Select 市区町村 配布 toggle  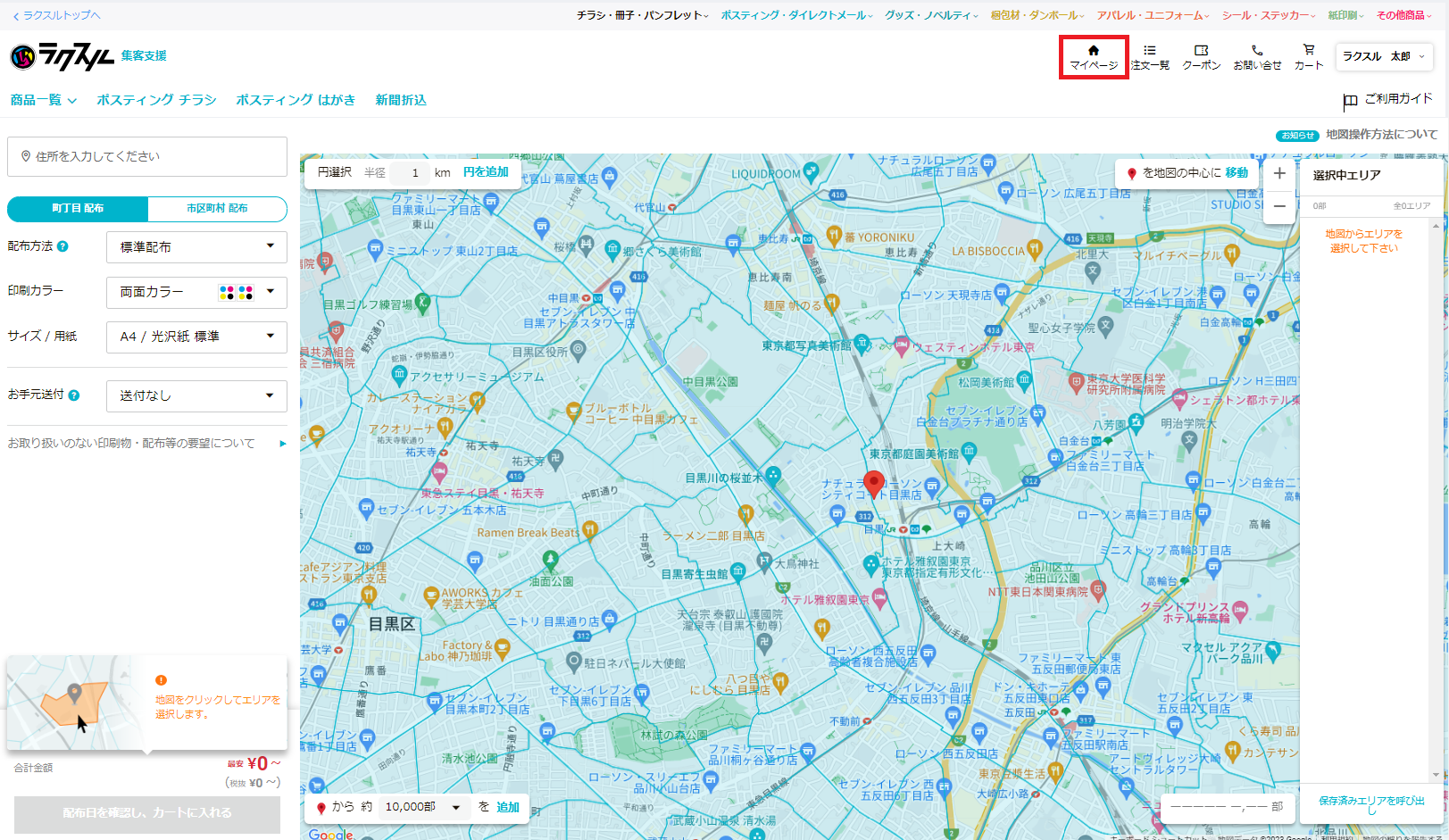(217, 209)
